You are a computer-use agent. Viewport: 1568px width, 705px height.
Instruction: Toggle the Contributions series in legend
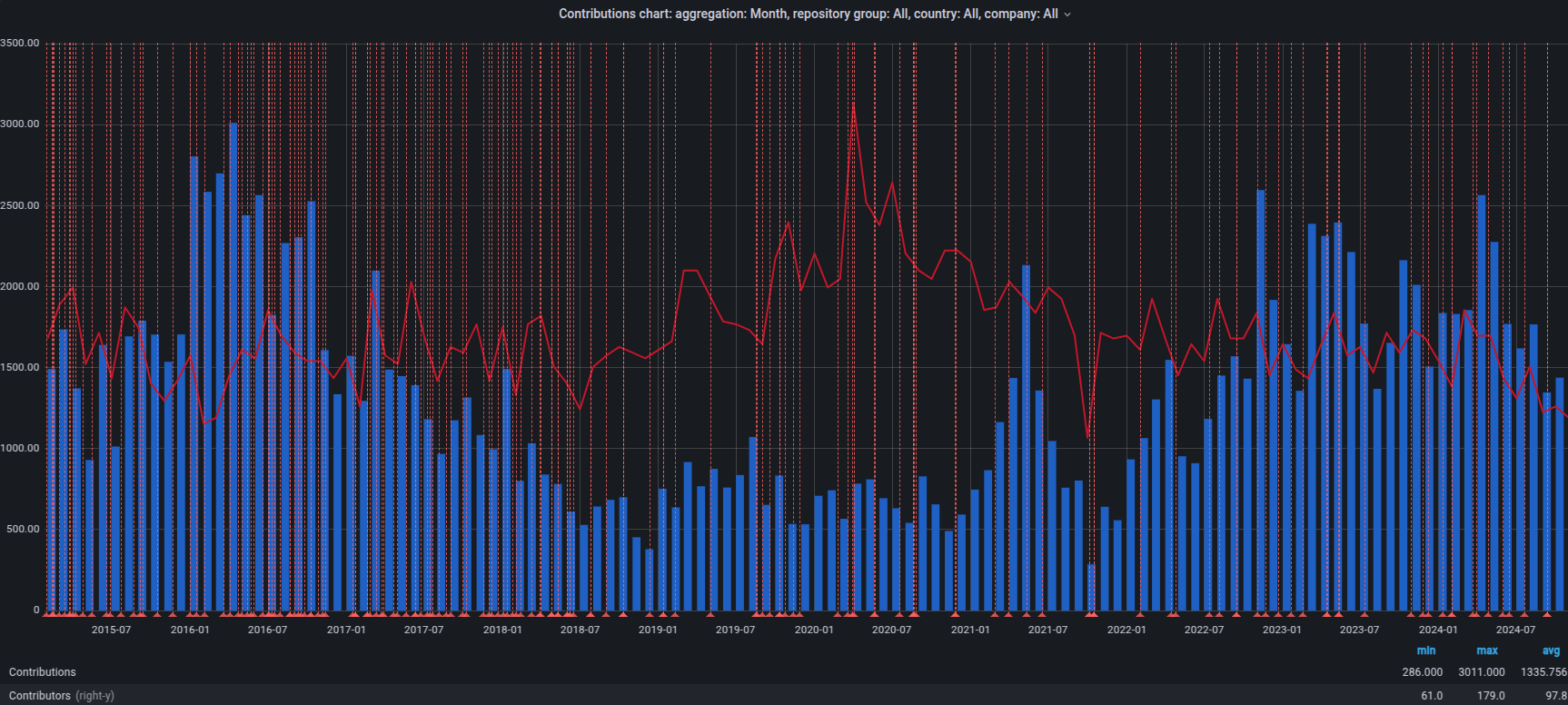tap(43, 672)
